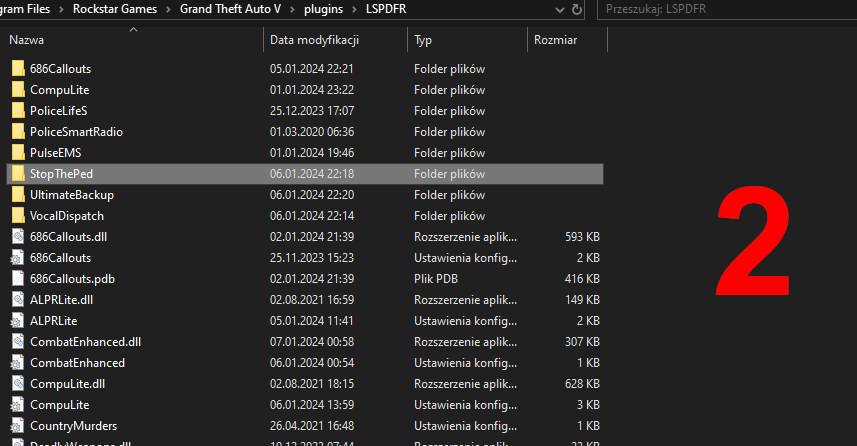Expand the chevron after plugins breadcrumb
The image size is (857, 446).
point(355,9)
